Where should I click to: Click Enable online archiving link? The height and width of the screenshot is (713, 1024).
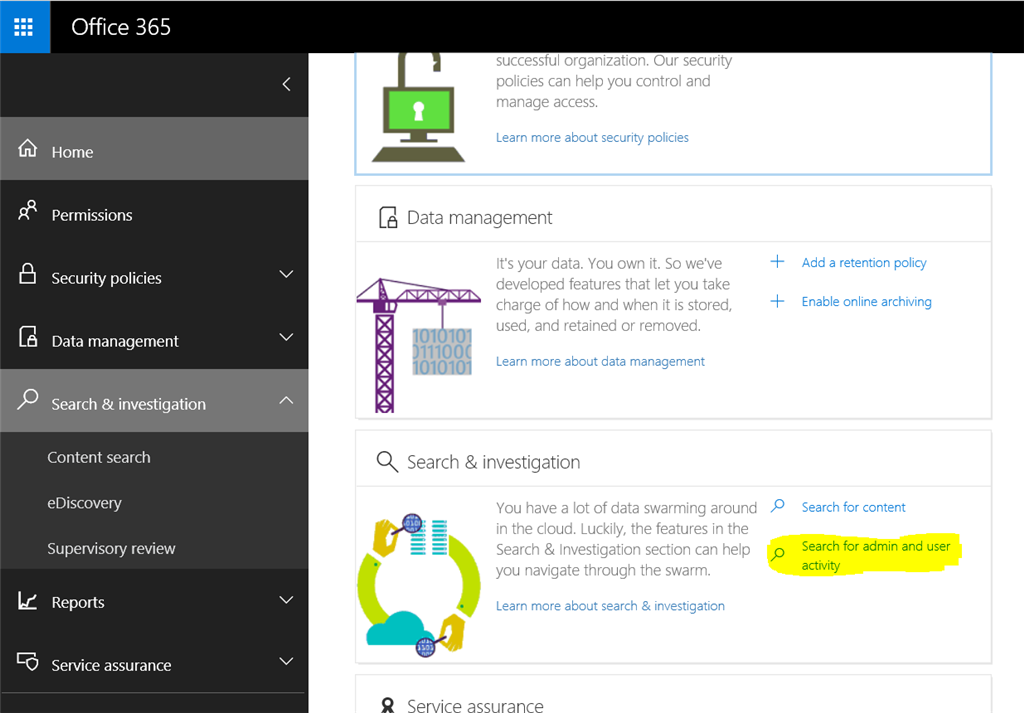(867, 302)
